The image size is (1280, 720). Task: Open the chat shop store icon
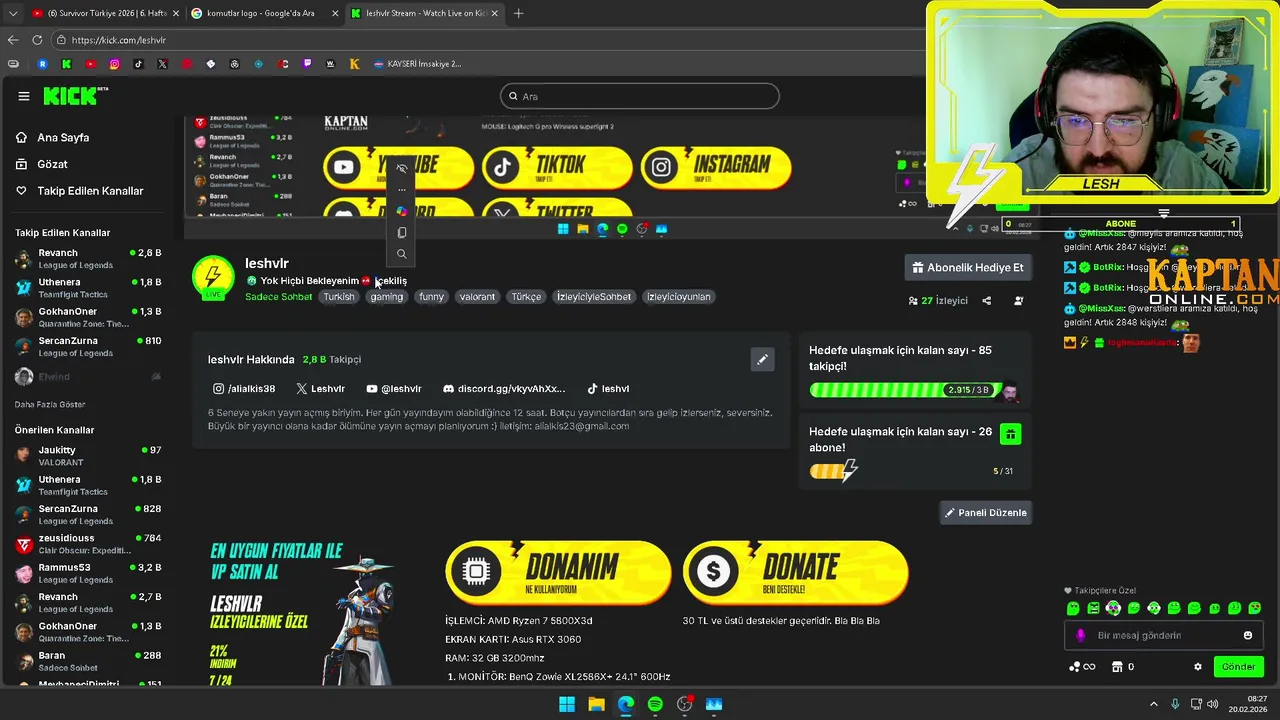point(1117,666)
